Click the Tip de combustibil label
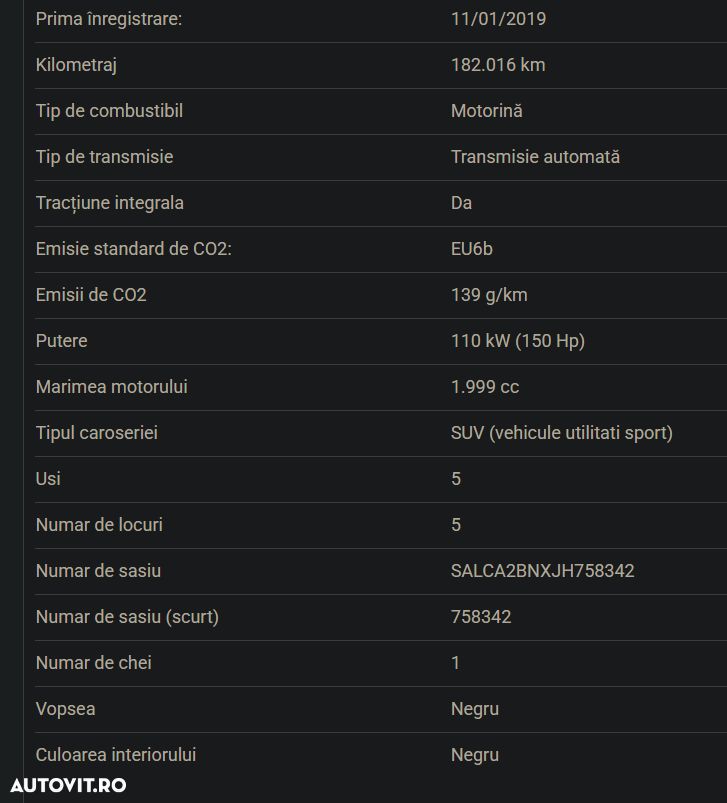The image size is (727, 803). pyautogui.click(x=109, y=111)
